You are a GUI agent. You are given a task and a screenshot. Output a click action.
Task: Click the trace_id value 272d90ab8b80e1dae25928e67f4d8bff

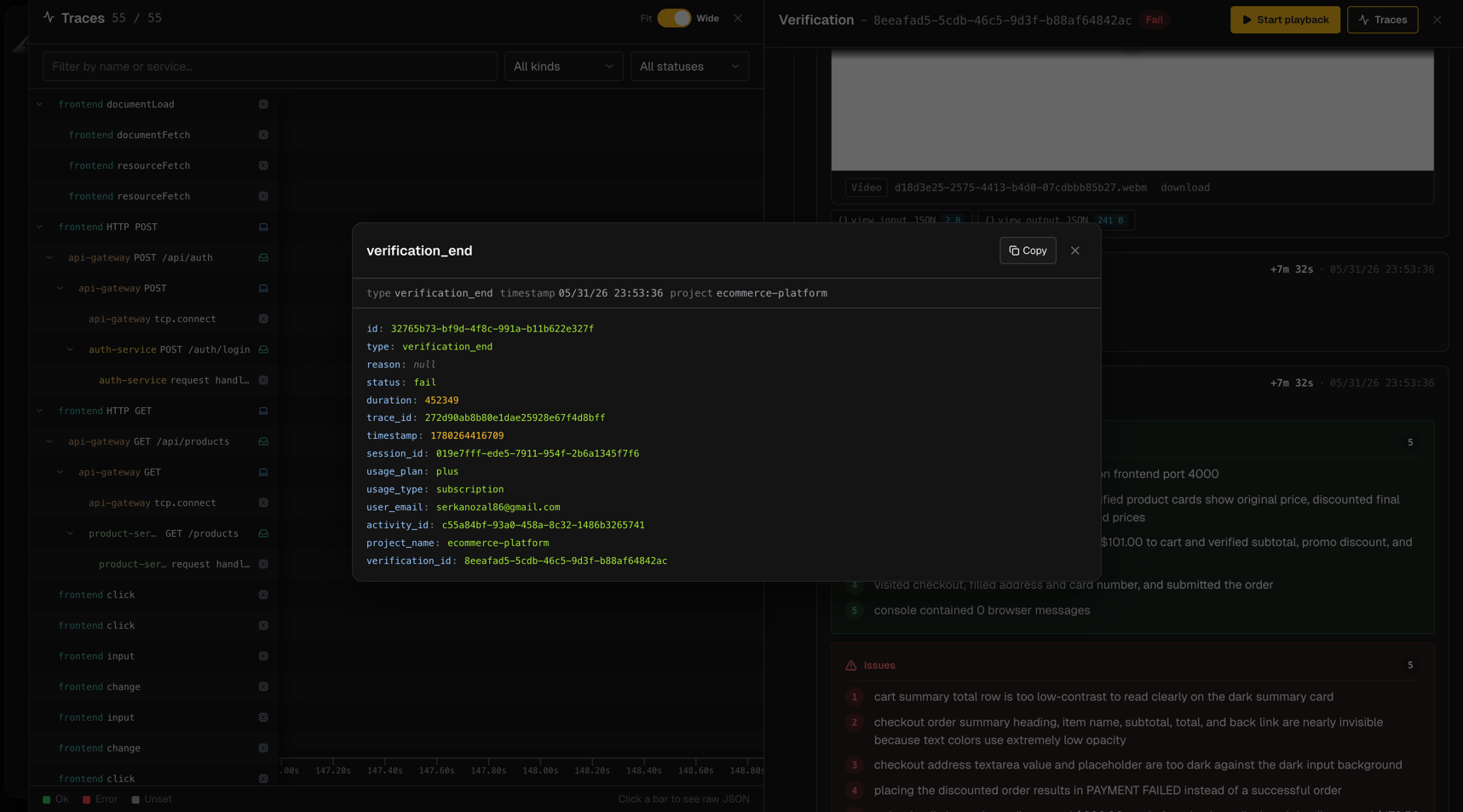(515, 418)
